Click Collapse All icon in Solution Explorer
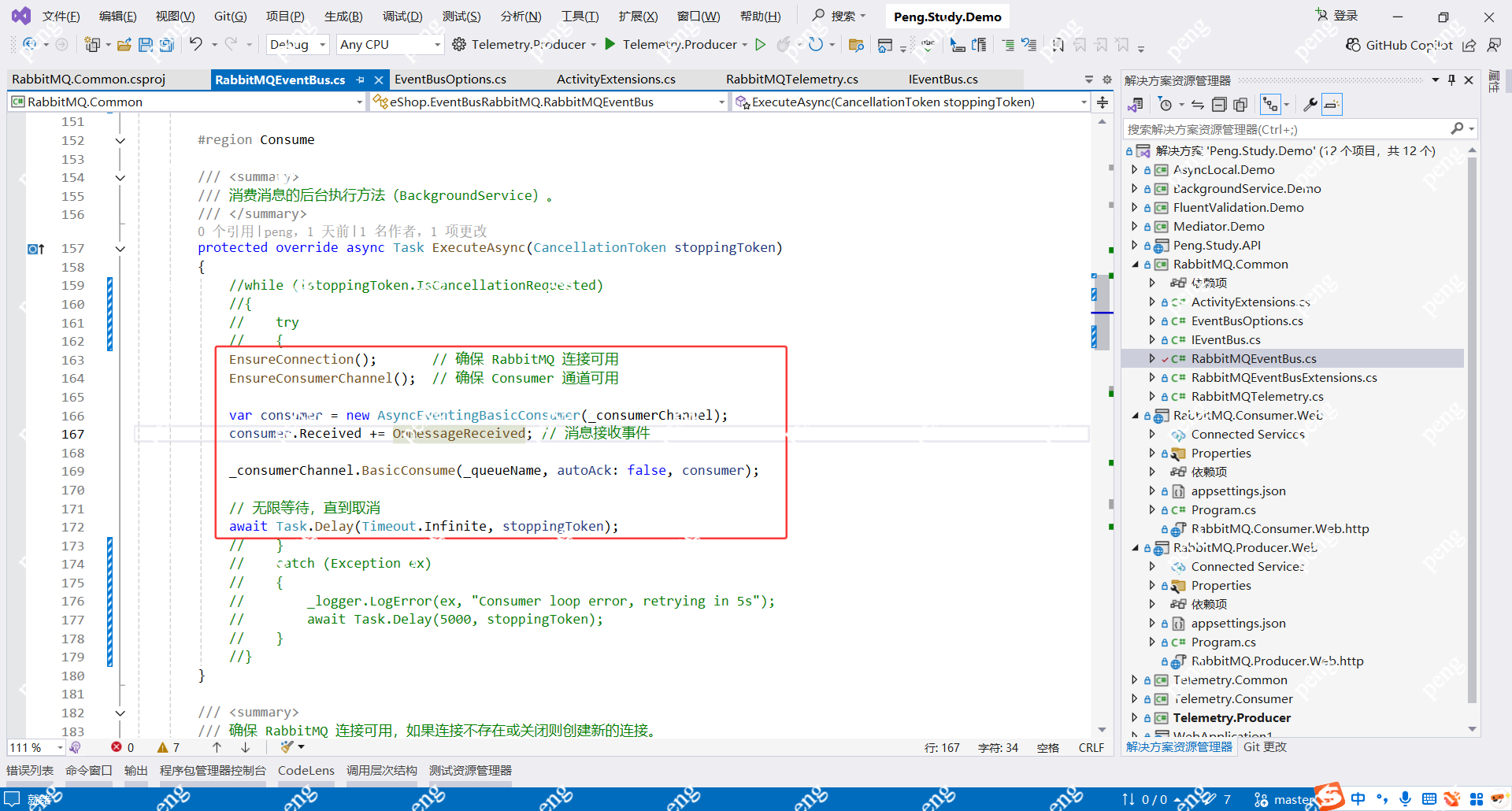This screenshot has height=811, width=1512. (1219, 105)
